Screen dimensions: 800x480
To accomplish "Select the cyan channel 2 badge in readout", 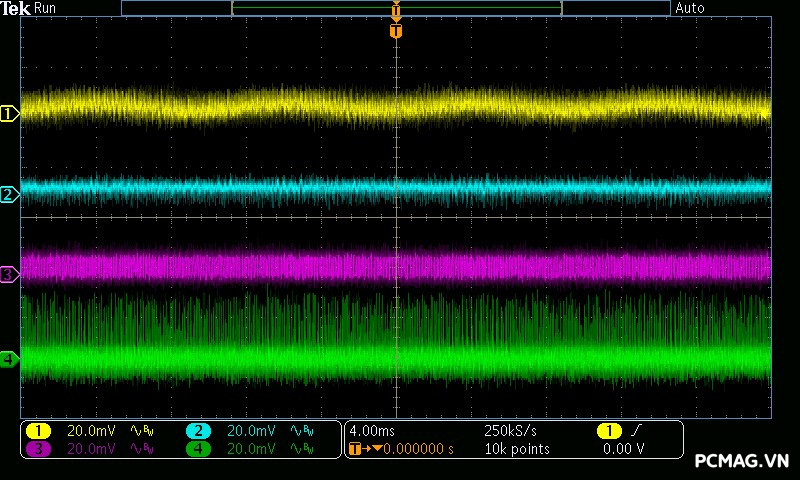I will [198, 431].
